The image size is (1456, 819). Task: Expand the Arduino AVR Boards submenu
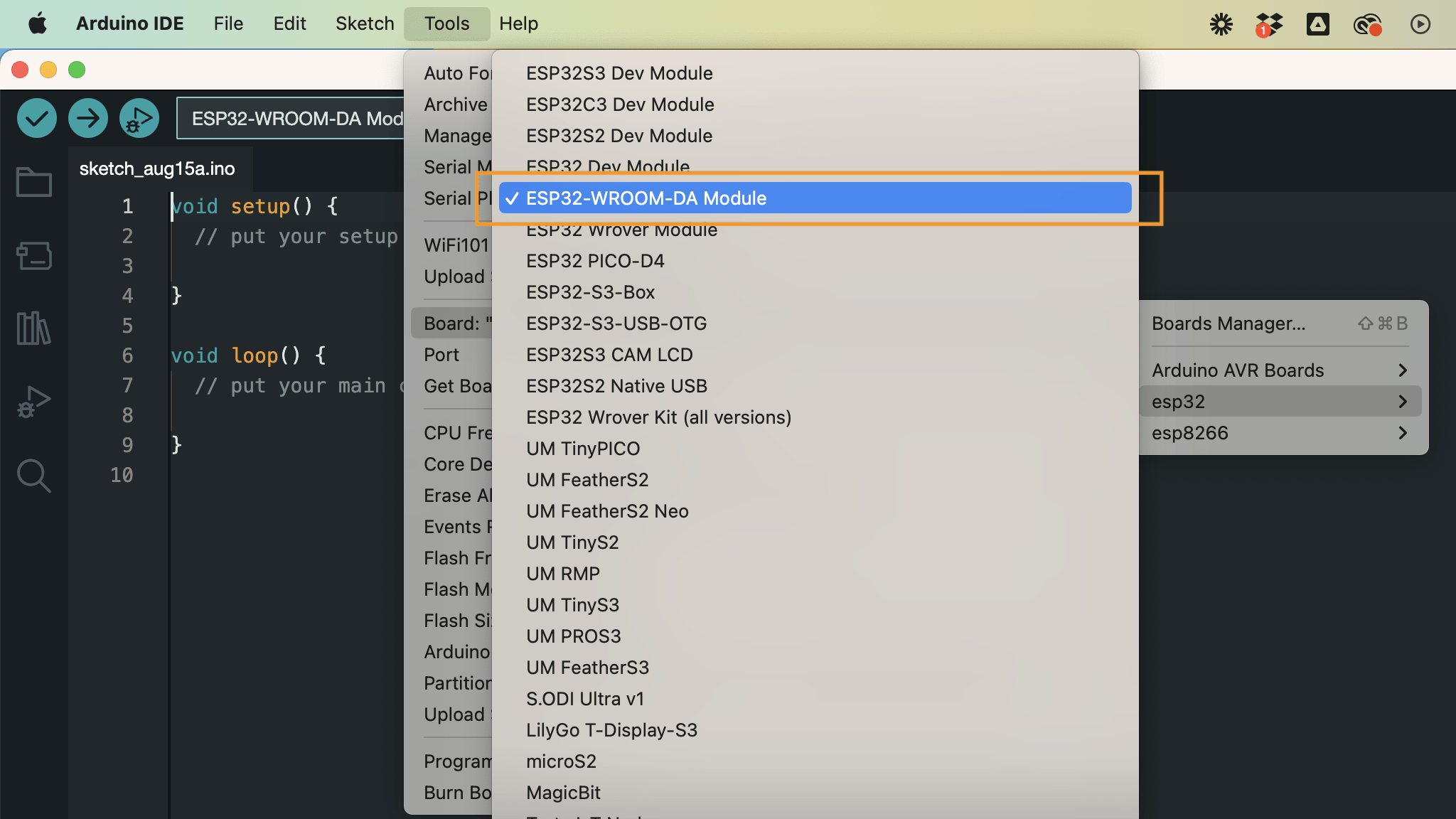click(1280, 370)
